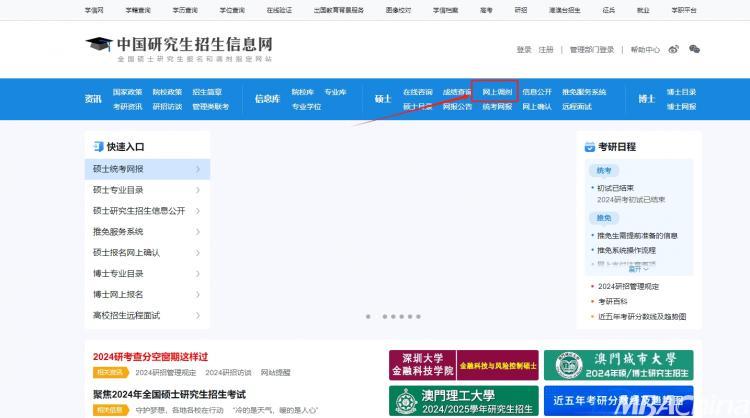Expand the 硕士报名网上确认 arrow
Screen dimensions: 750x418
pos(198,253)
